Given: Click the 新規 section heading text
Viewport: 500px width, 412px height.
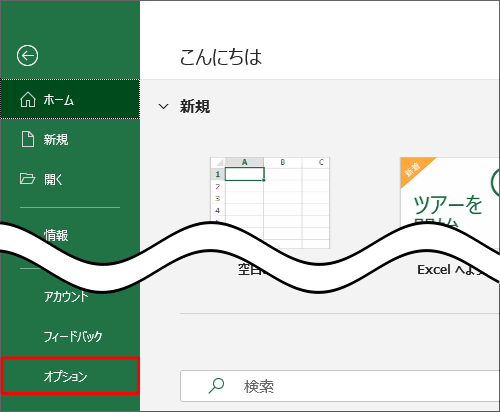Looking at the screenshot, I should click(195, 107).
